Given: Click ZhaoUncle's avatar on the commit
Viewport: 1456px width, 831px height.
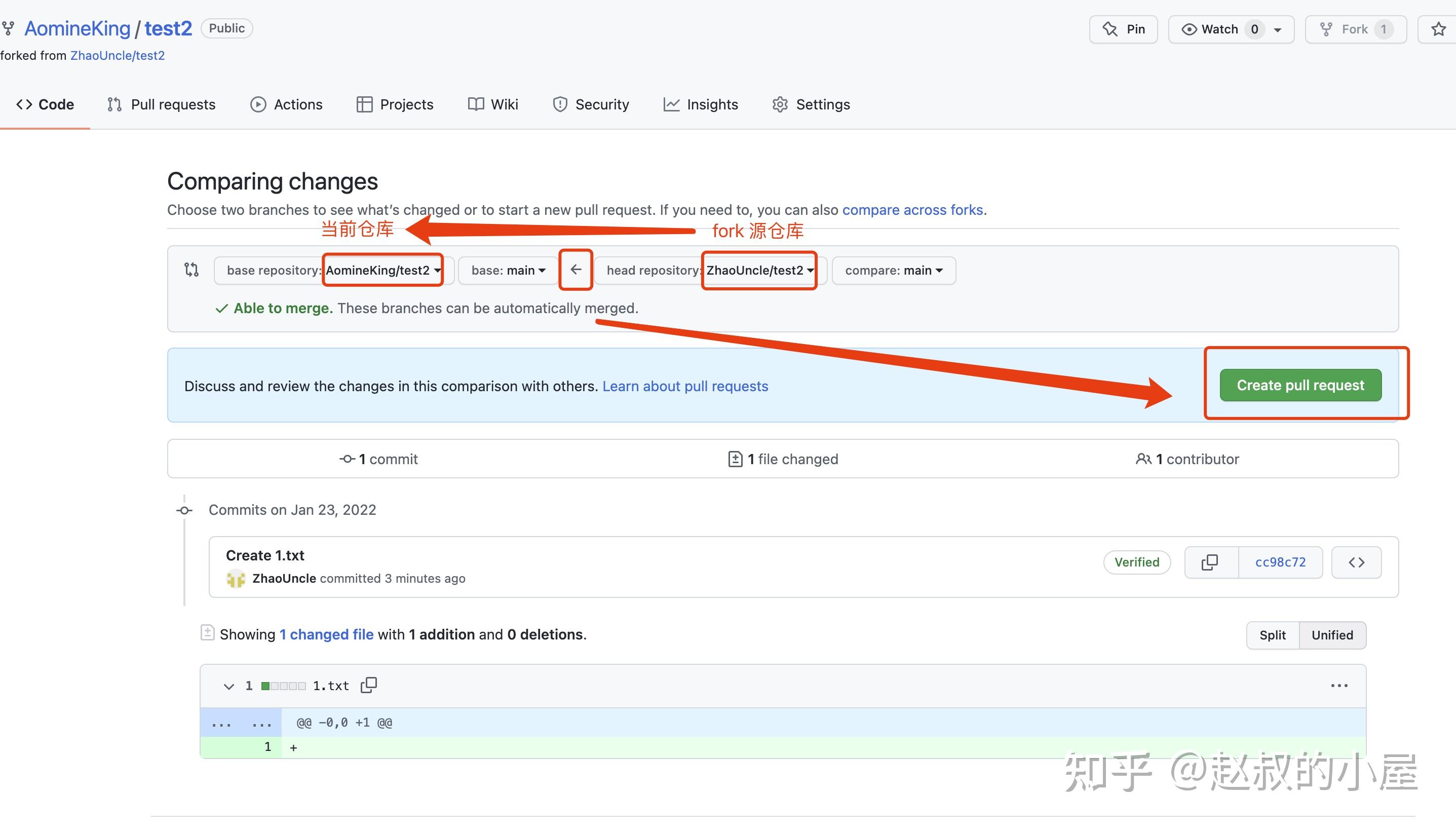Looking at the screenshot, I should 236,578.
